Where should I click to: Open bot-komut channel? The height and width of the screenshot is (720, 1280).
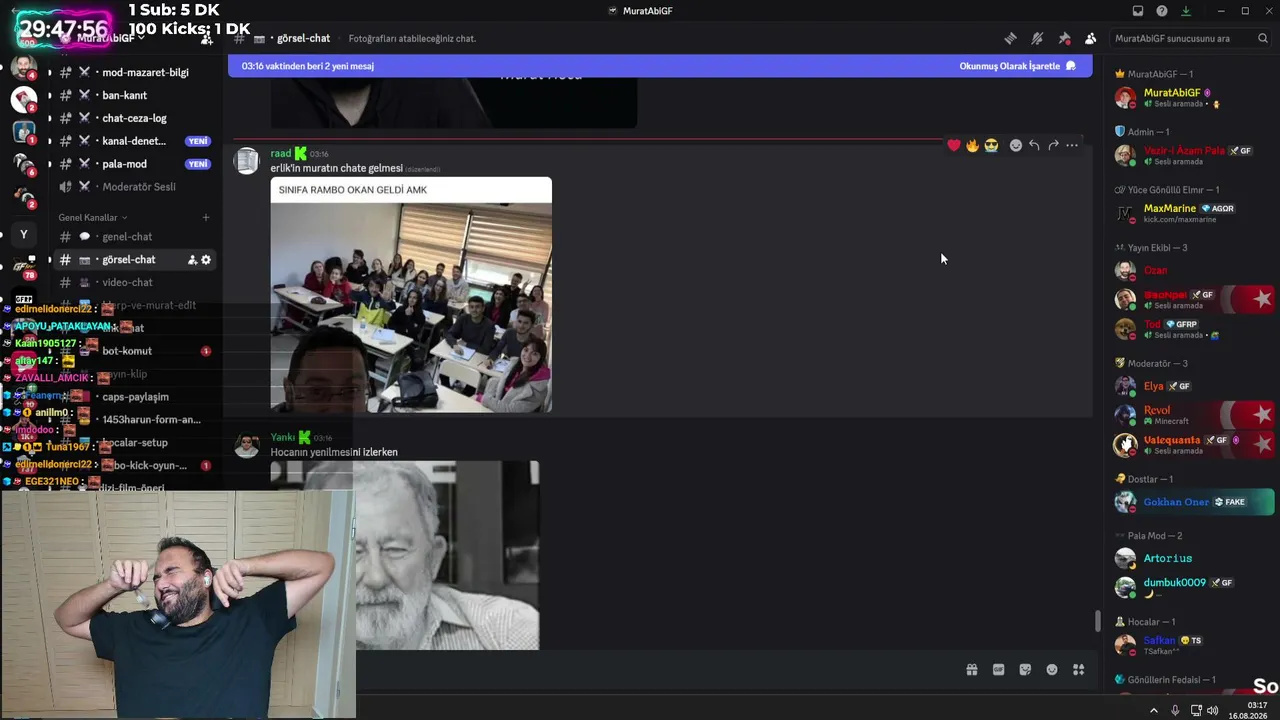click(135, 351)
